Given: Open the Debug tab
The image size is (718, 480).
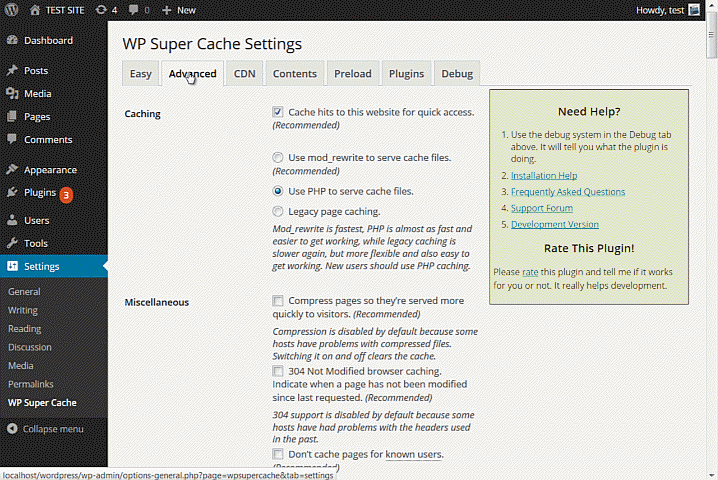Looking at the screenshot, I should tap(457, 73).
